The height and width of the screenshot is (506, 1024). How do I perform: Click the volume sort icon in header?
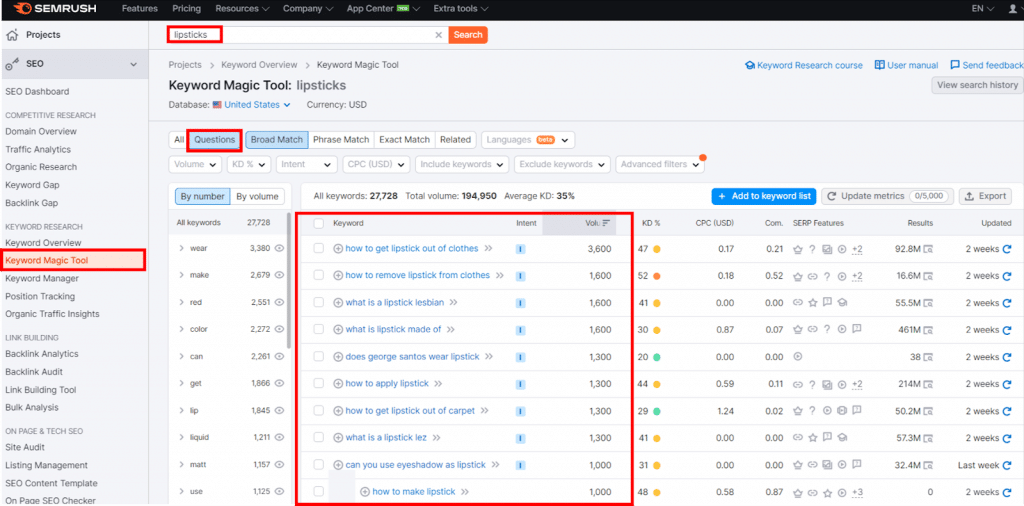click(606, 223)
